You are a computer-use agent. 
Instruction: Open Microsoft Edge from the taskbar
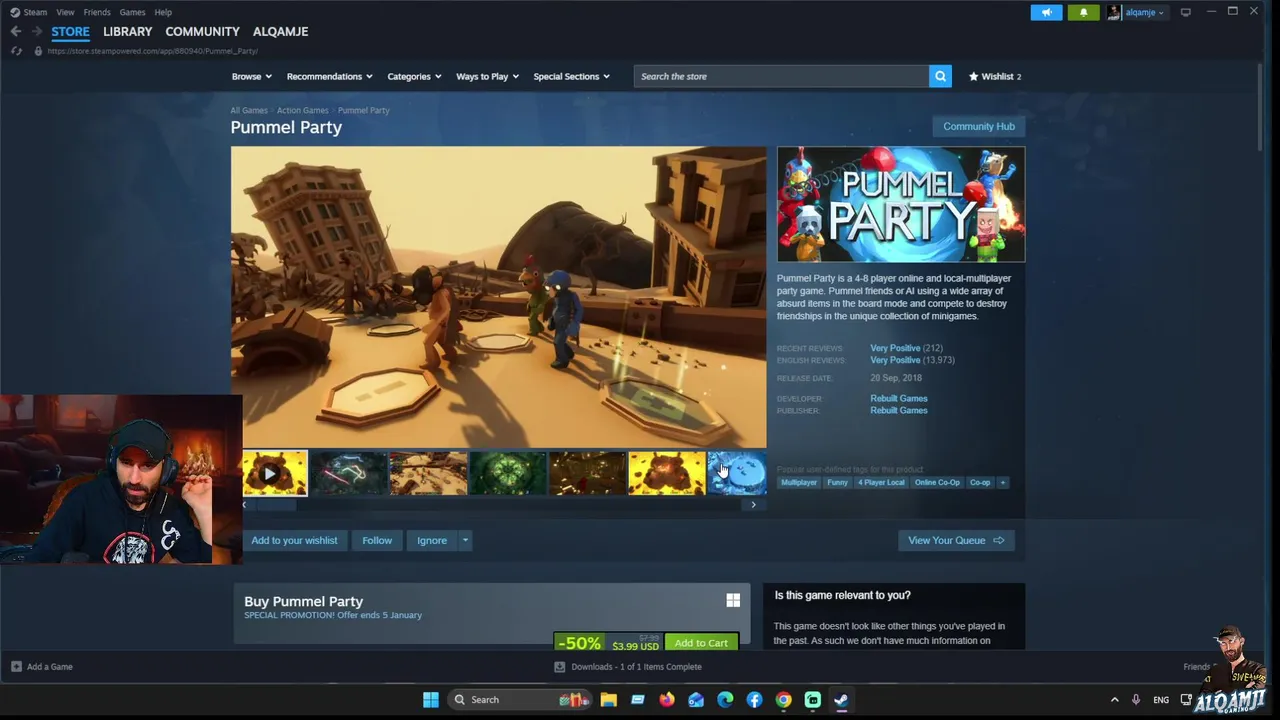pos(725,699)
